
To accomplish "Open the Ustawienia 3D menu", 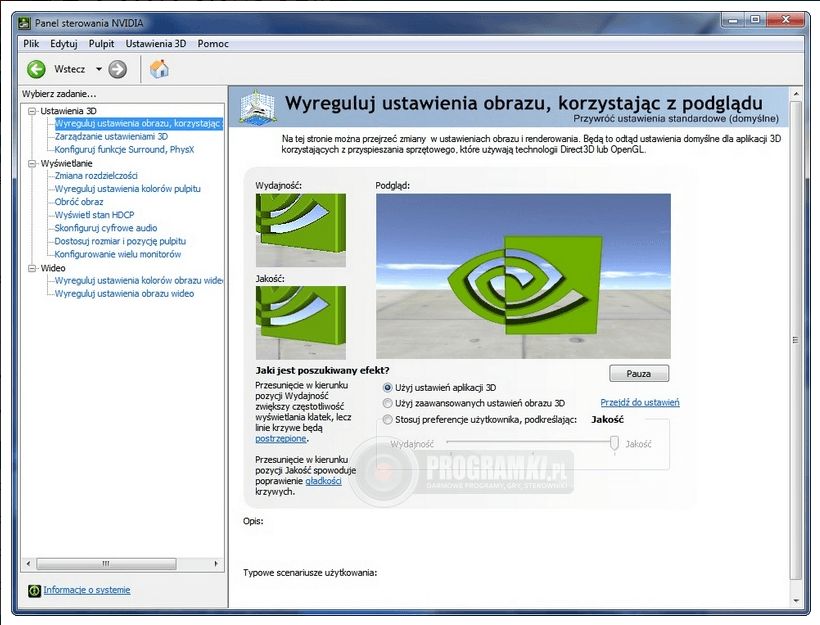I will click(x=156, y=44).
